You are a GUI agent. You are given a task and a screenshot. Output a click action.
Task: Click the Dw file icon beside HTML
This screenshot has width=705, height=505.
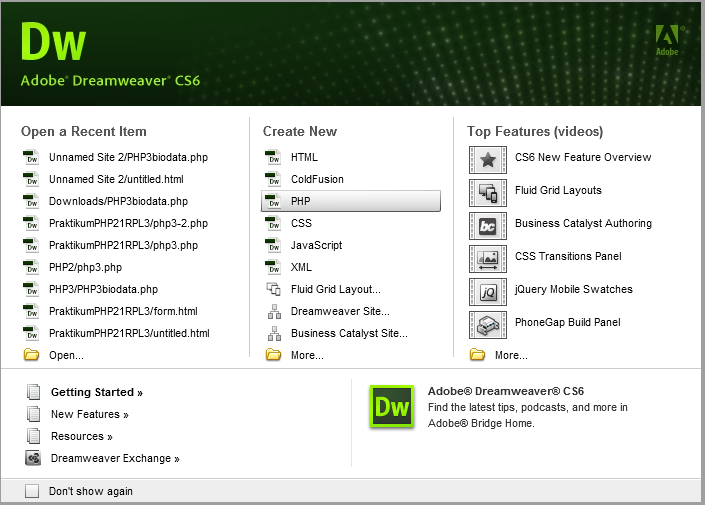coord(273,157)
